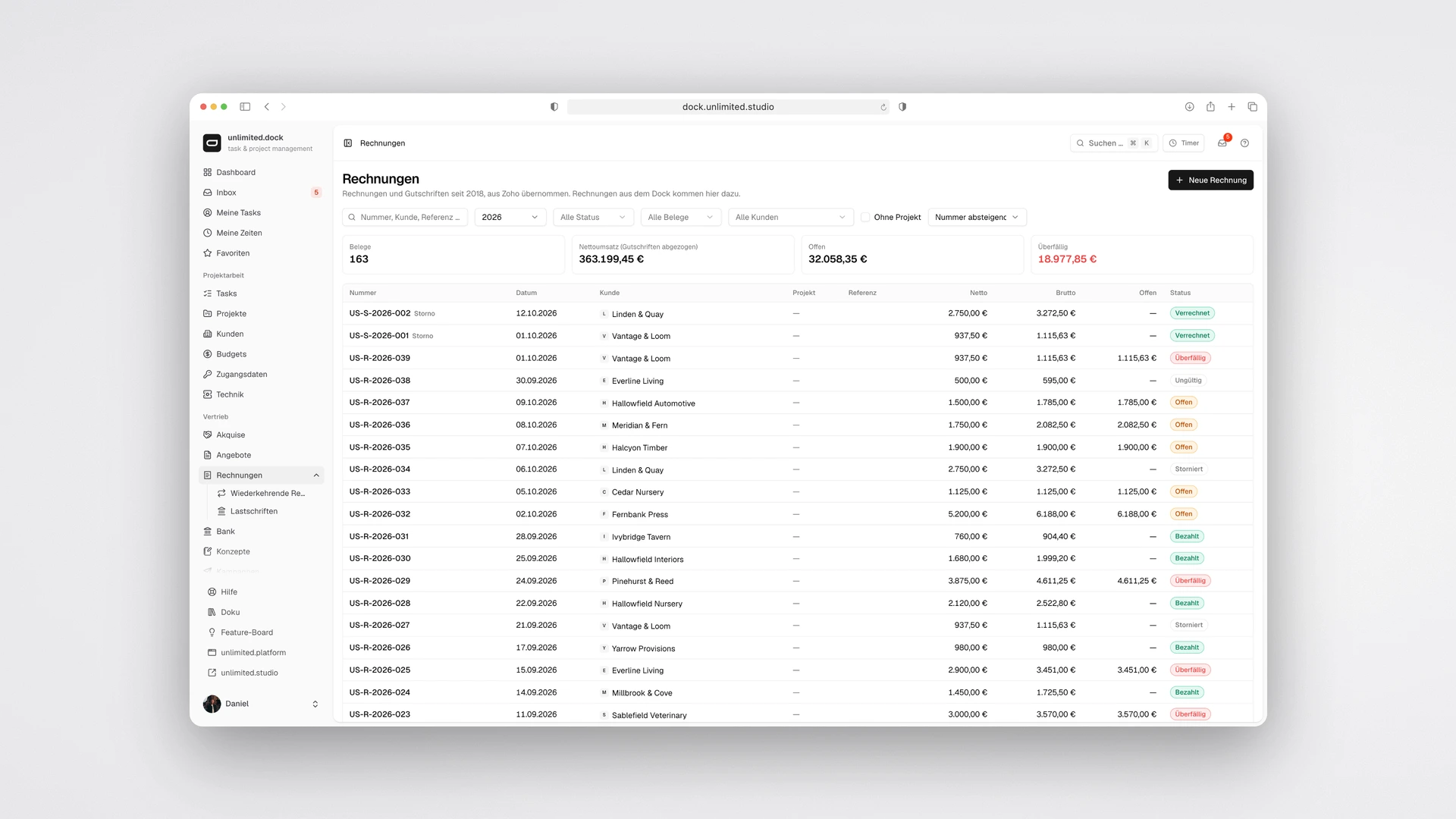Screen dimensions: 1456x819
Task: Open the Doku link in sidebar
Action: pos(262,612)
